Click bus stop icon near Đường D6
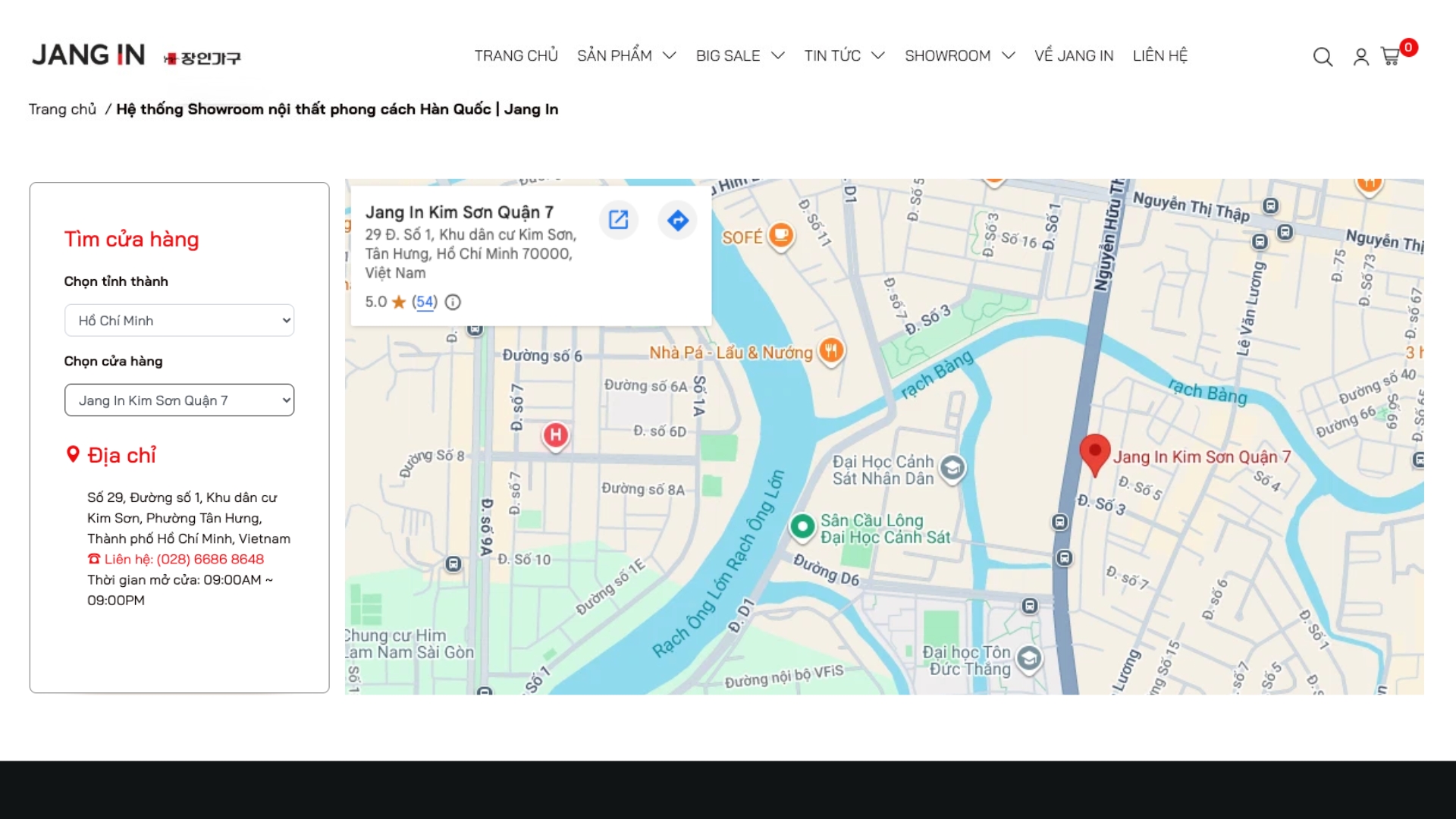This screenshot has height=819, width=1456. point(1030,606)
